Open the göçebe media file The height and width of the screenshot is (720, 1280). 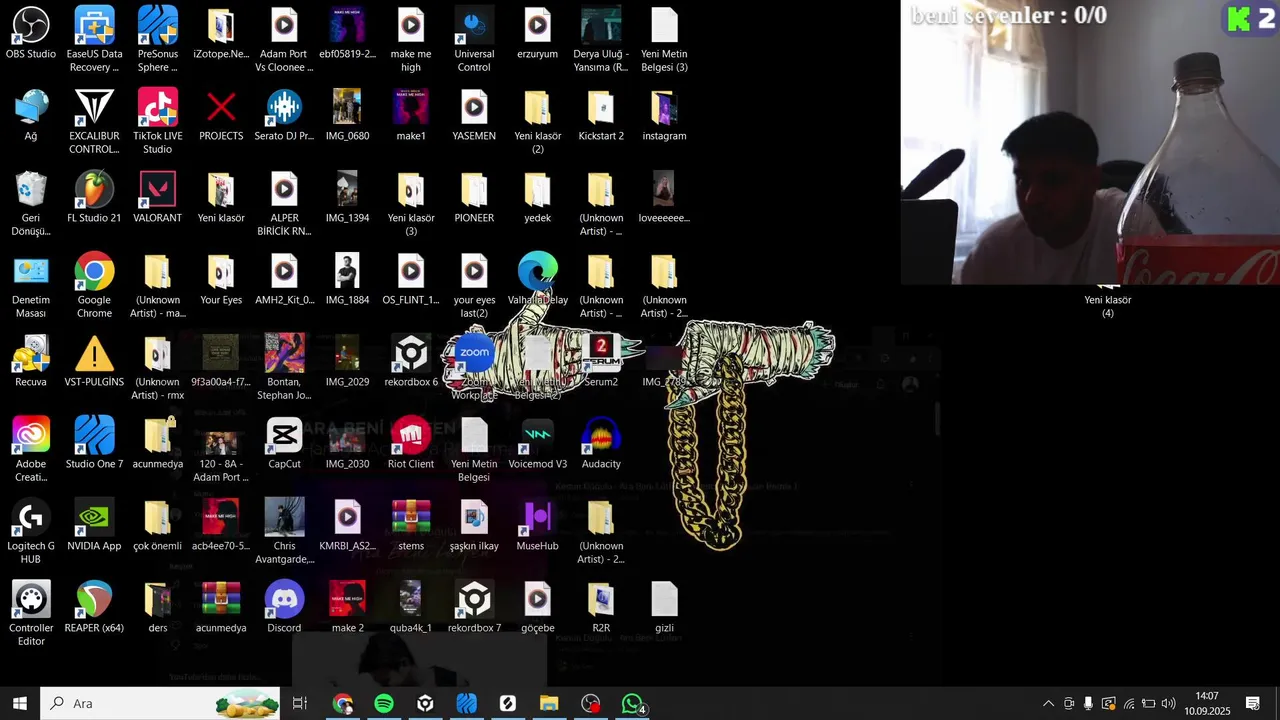[537, 607]
